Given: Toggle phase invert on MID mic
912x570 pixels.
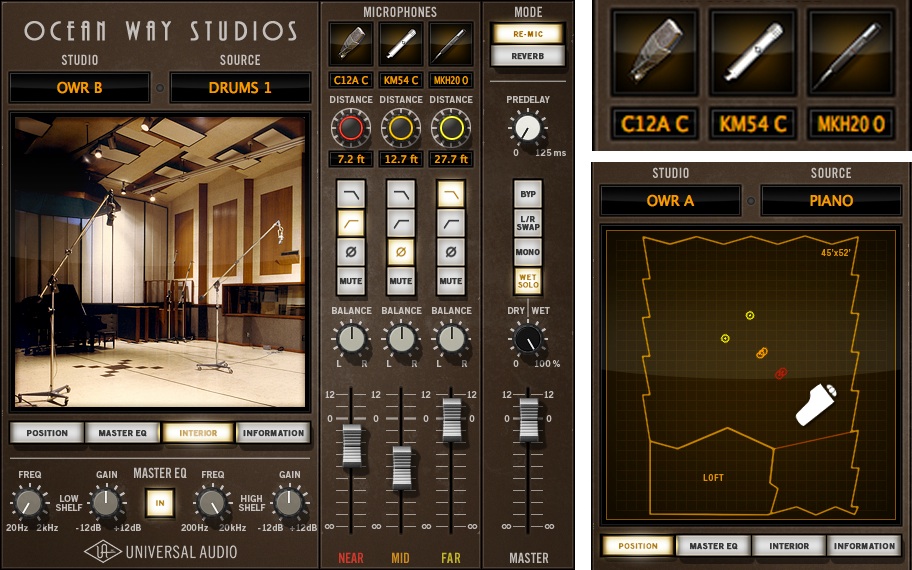Looking at the screenshot, I should click(x=401, y=252).
